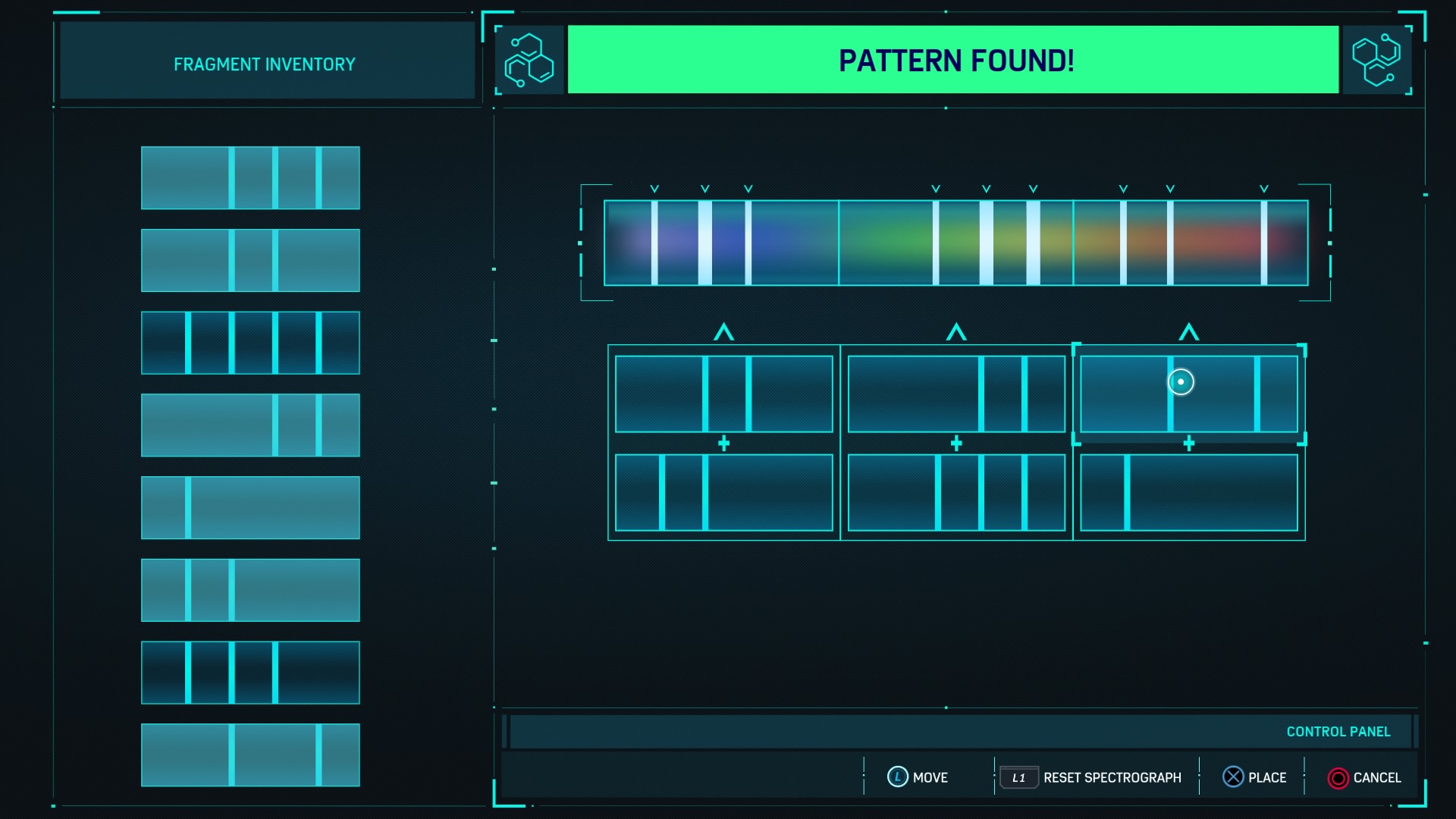
Task: Click the L1 Reset Spectrograph key icon
Action: (1018, 777)
